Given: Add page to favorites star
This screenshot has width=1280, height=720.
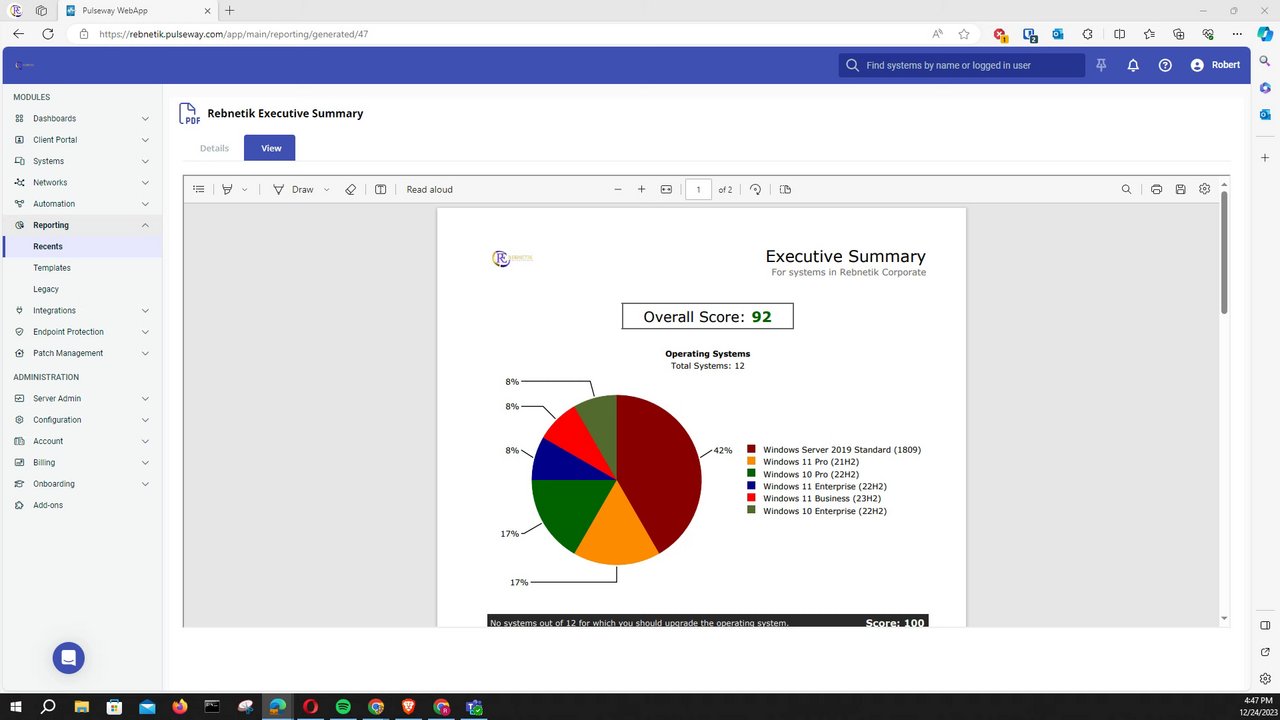Looking at the screenshot, I should pos(964,33).
